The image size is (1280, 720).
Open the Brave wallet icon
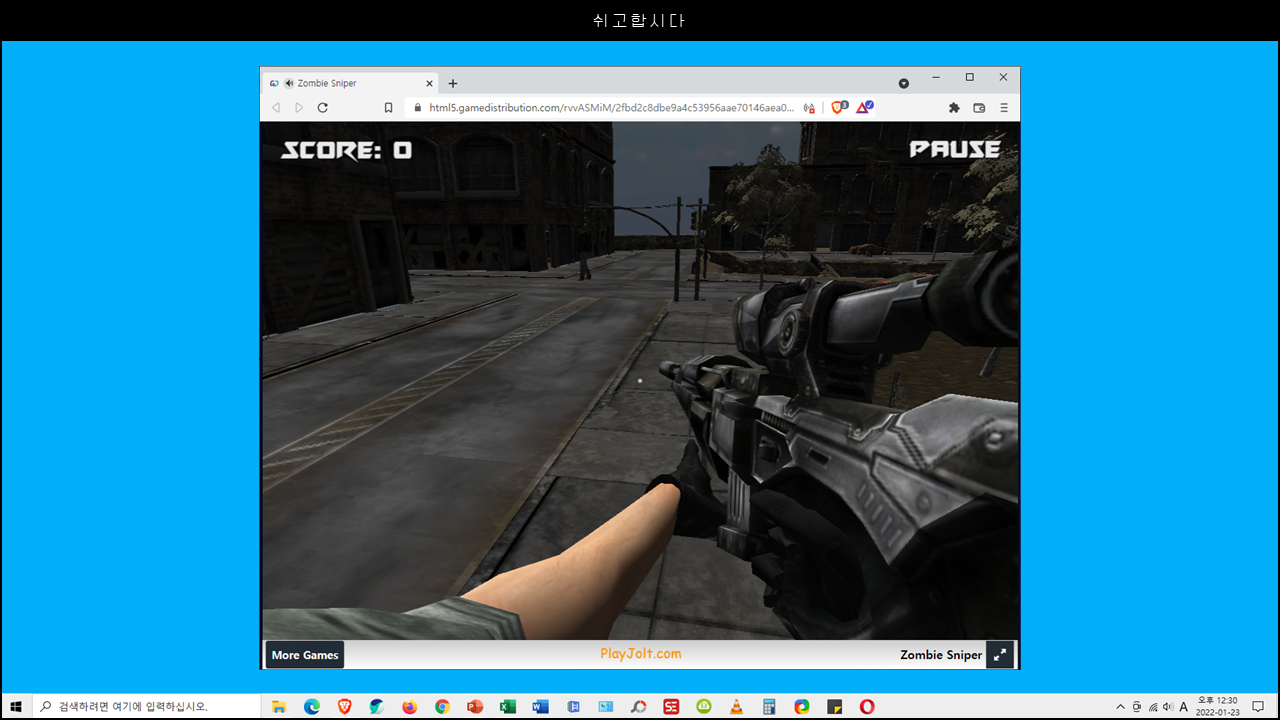click(979, 108)
